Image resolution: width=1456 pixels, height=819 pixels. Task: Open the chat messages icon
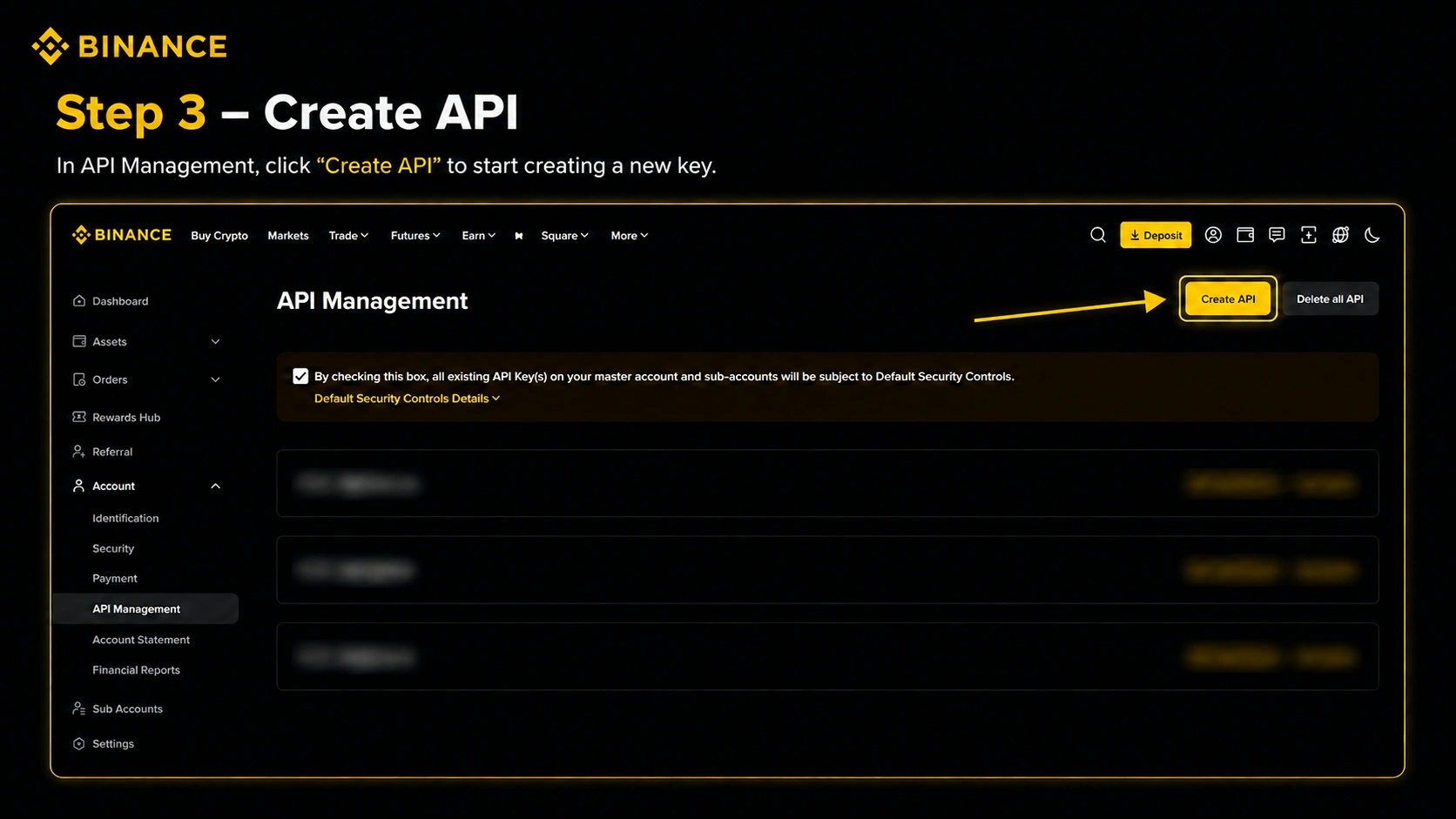[x=1277, y=235]
